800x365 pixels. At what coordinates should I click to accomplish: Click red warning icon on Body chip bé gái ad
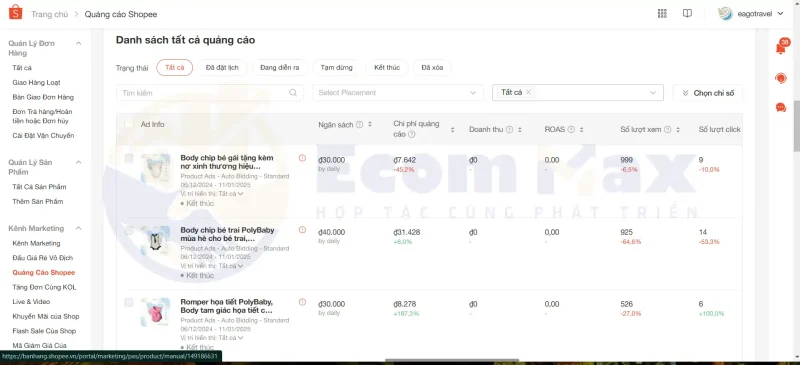click(302, 158)
